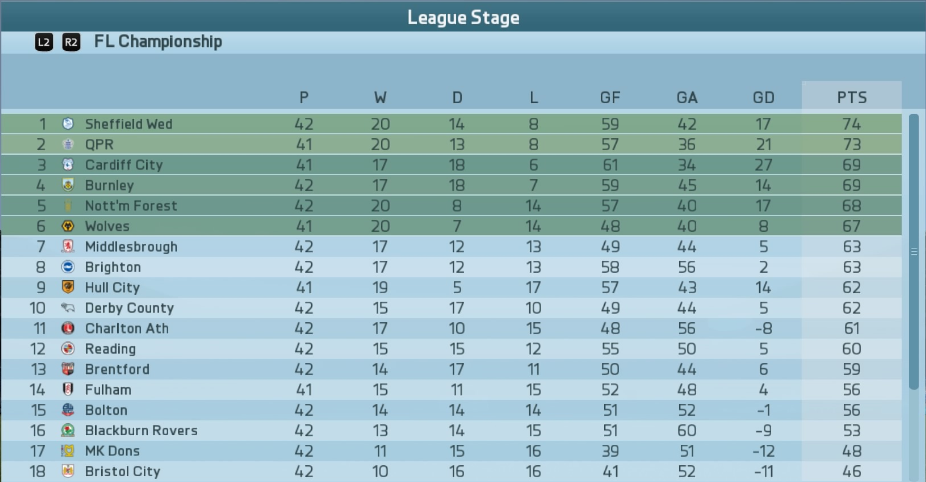Click the Hull City tiger badge
The image size is (926, 482).
[68, 287]
